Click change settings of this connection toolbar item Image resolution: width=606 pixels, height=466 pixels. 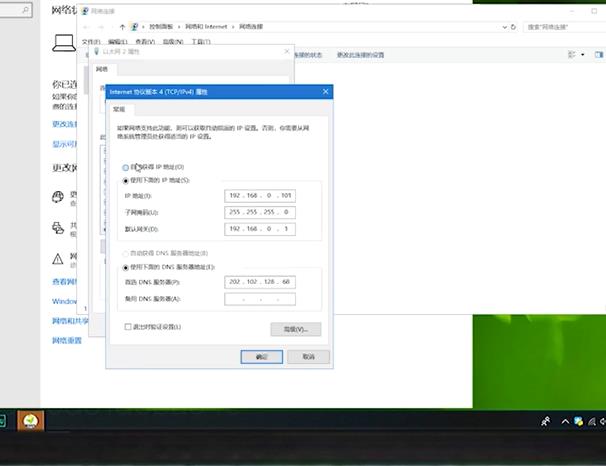click(360, 55)
